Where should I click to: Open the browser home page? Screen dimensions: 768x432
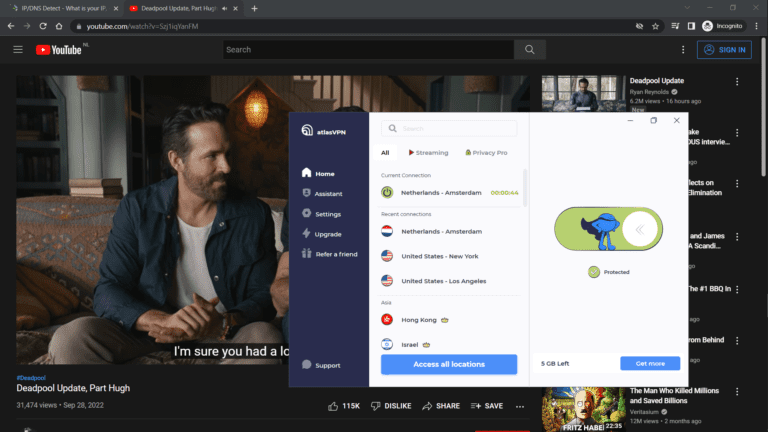coord(59,26)
